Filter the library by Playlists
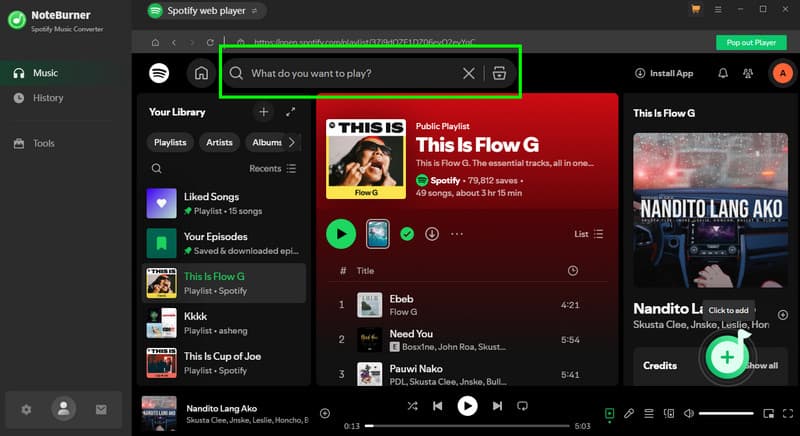 click(170, 142)
